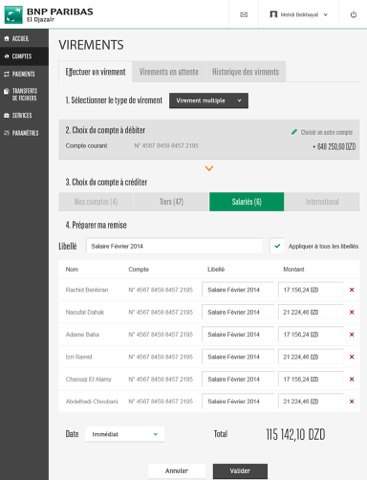
Task: Select the International tab
Action: point(322,202)
